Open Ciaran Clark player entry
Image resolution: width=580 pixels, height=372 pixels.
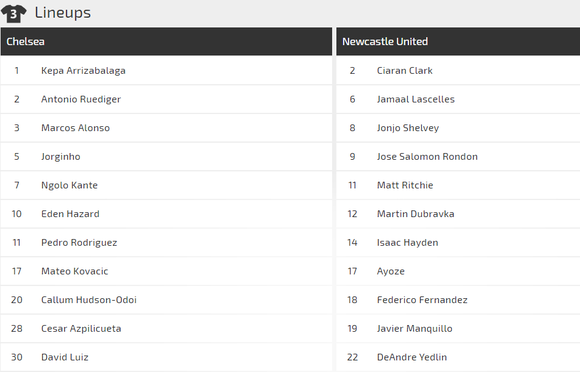point(405,71)
